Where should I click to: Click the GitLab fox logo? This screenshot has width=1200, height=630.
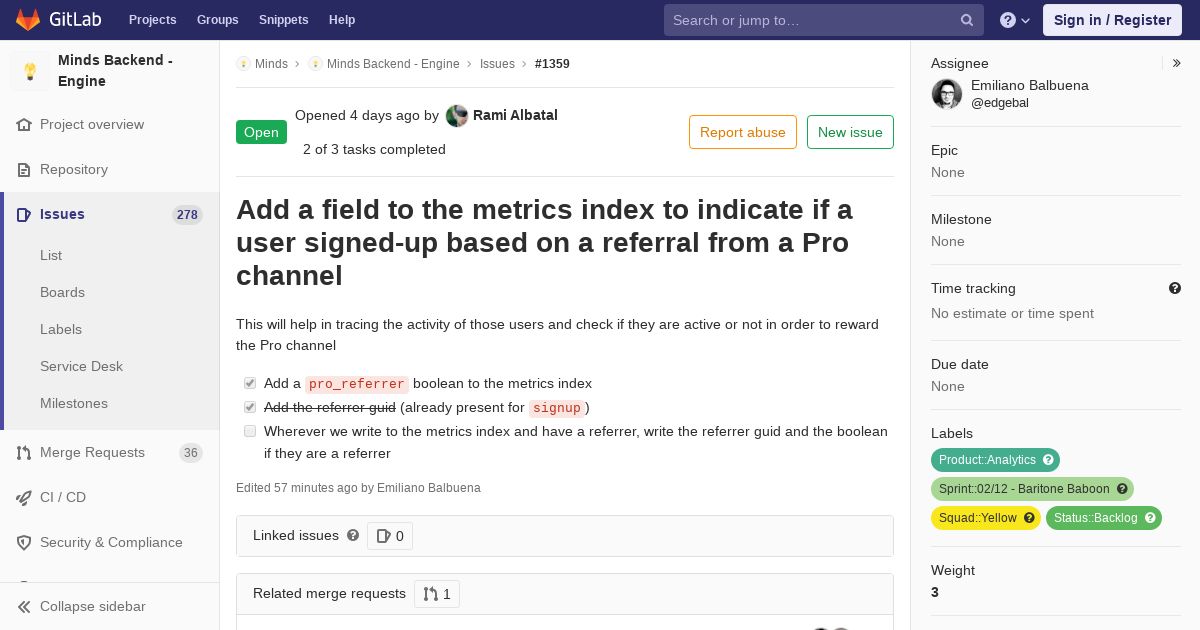tap(28, 19)
